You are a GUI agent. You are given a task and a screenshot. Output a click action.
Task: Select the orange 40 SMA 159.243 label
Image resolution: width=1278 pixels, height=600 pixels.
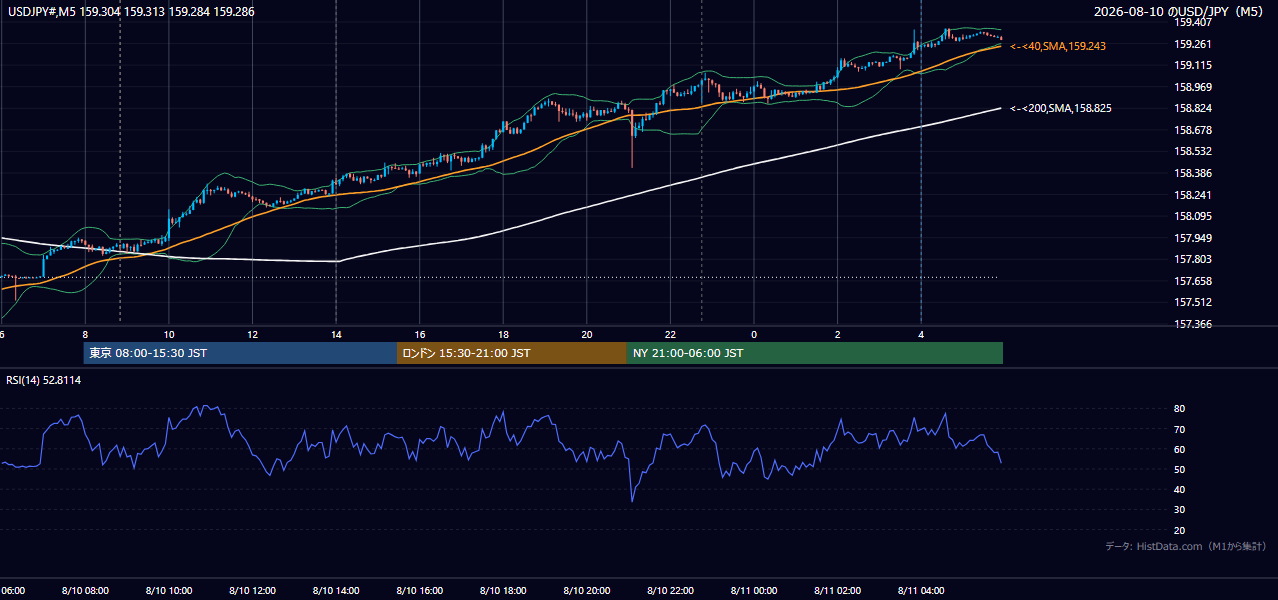pyautogui.click(x=1058, y=46)
